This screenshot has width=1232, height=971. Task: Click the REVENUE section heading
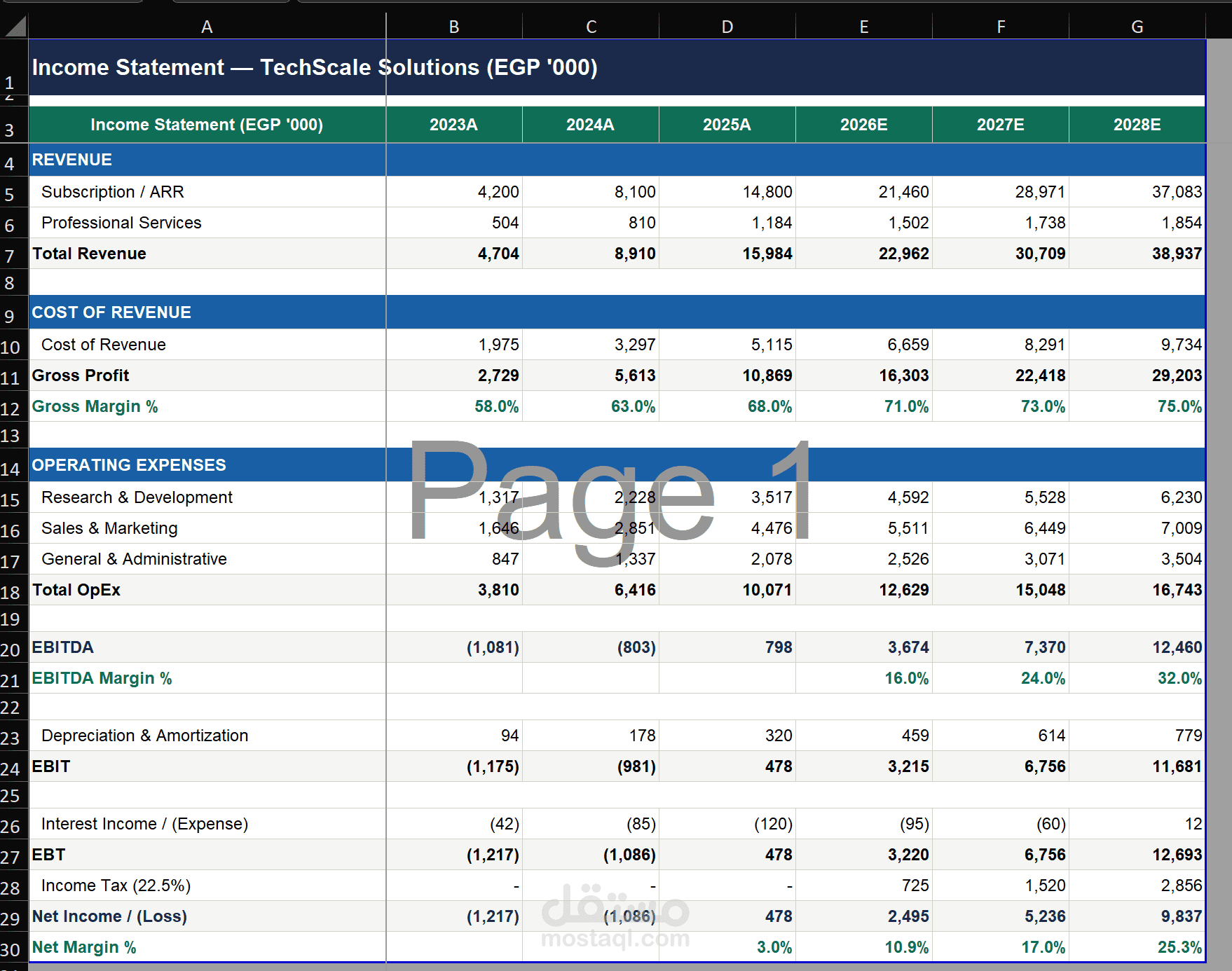tap(72, 160)
